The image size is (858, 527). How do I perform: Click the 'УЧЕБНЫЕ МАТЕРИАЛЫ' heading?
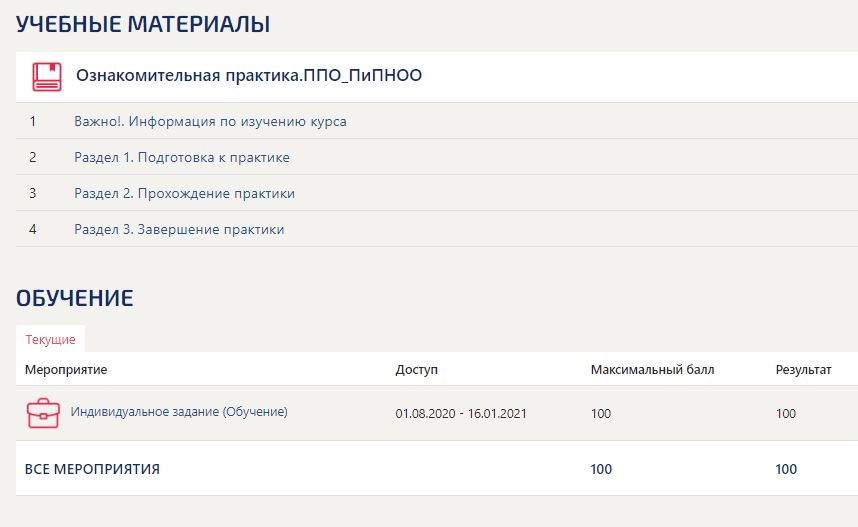point(143,24)
